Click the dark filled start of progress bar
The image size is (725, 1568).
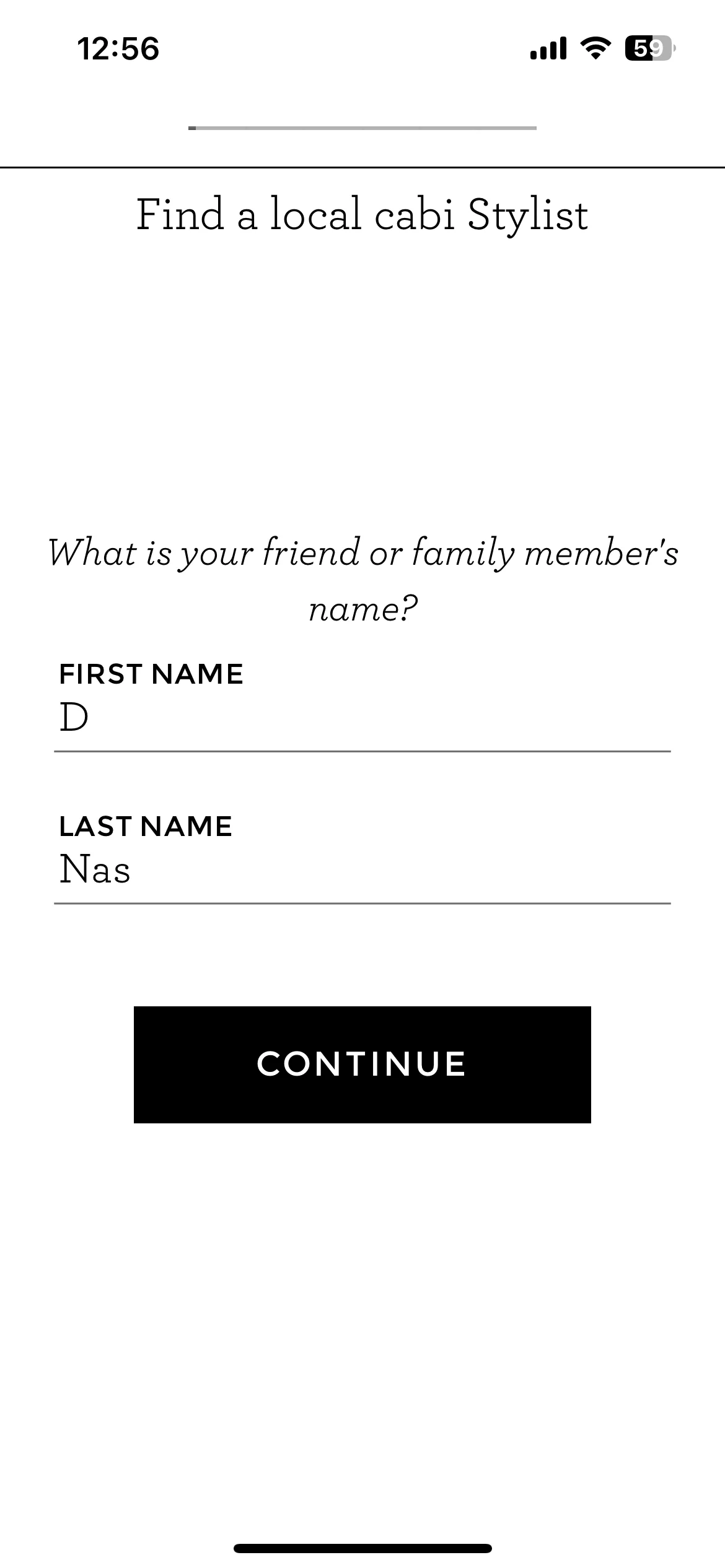tap(193, 128)
